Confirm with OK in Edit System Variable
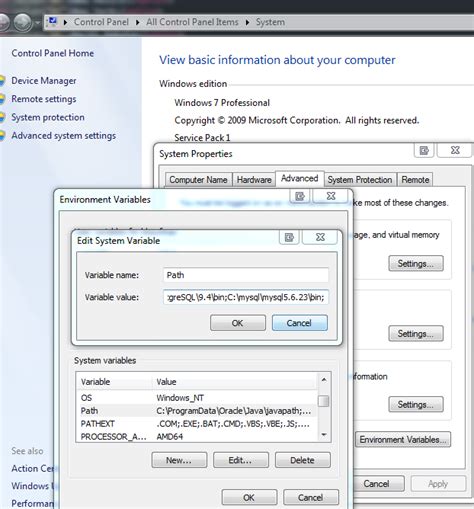Screen dimensions: 474x509 238,323
